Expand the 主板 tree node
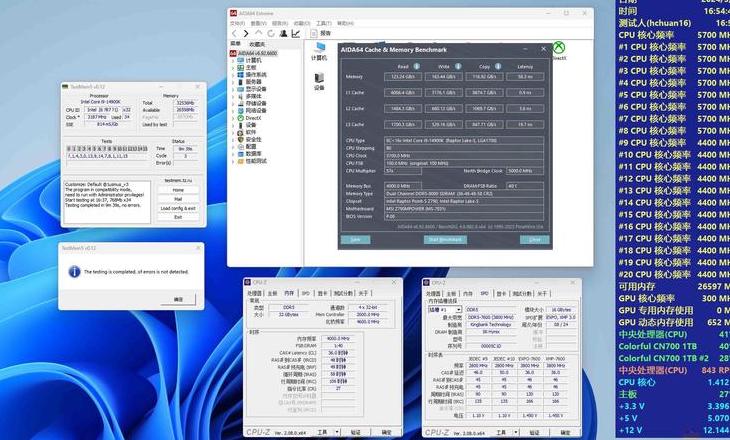The image size is (730, 440). pos(233,67)
